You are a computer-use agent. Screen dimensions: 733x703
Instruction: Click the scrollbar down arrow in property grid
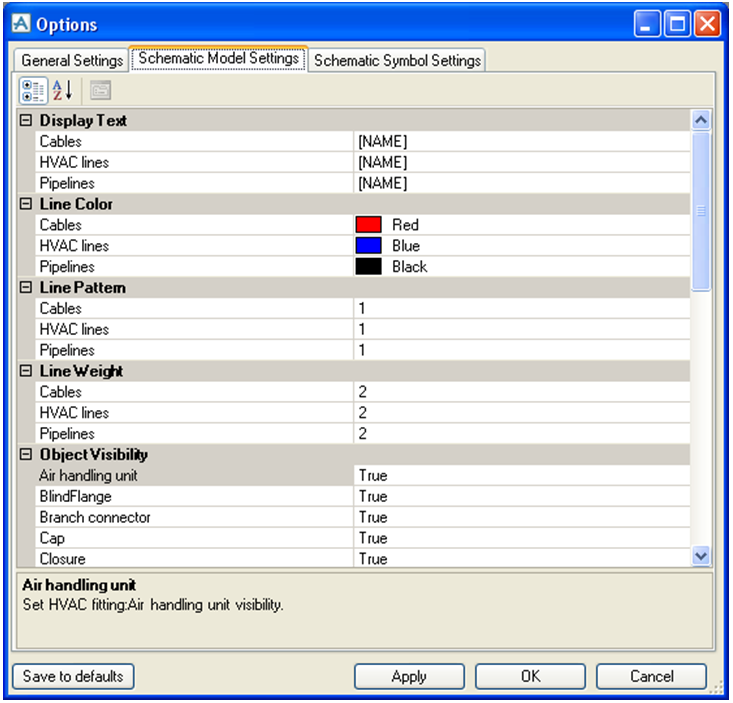click(x=701, y=556)
